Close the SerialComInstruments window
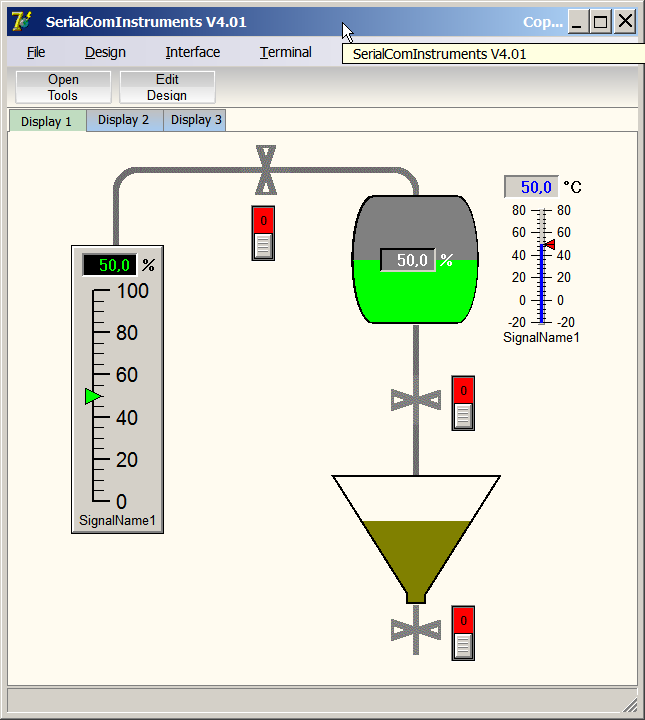 pyautogui.click(x=625, y=21)
